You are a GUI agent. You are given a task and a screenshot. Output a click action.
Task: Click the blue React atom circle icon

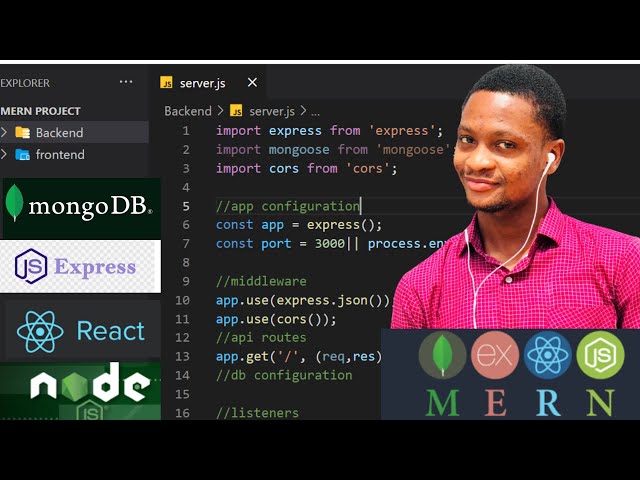[x=547, y=355]
